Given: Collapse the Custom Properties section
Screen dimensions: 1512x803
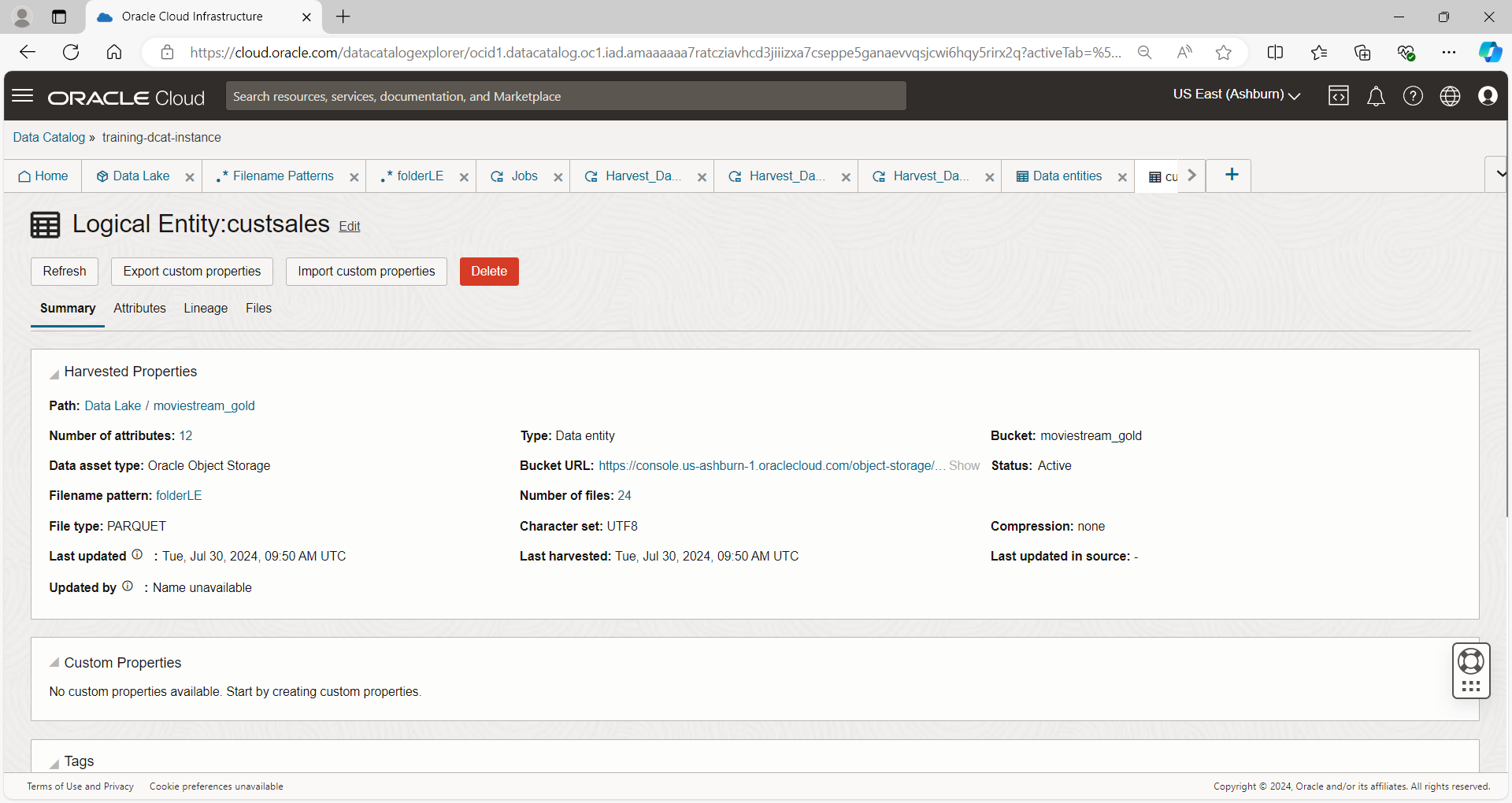Looking at the screenshot, I should (54, 663).
